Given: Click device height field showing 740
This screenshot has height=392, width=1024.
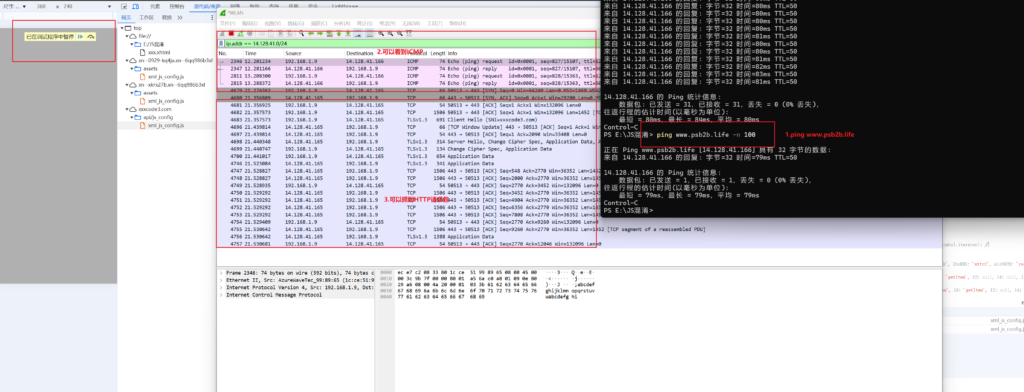Looking at the screenshot, I should [x=68, y=7].
